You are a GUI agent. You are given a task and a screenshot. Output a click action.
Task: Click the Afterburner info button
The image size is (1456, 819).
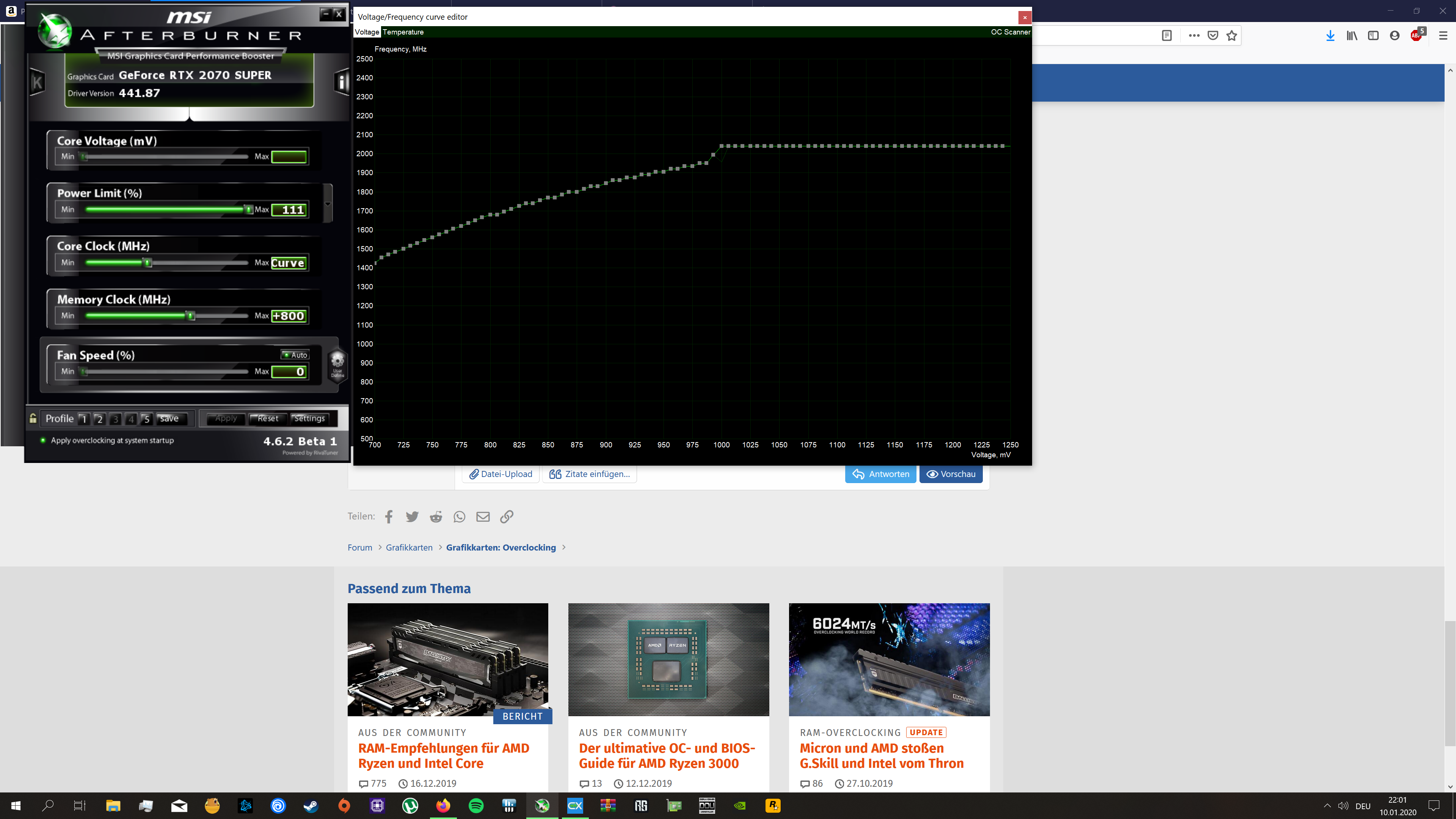click(x=342, y=83)
